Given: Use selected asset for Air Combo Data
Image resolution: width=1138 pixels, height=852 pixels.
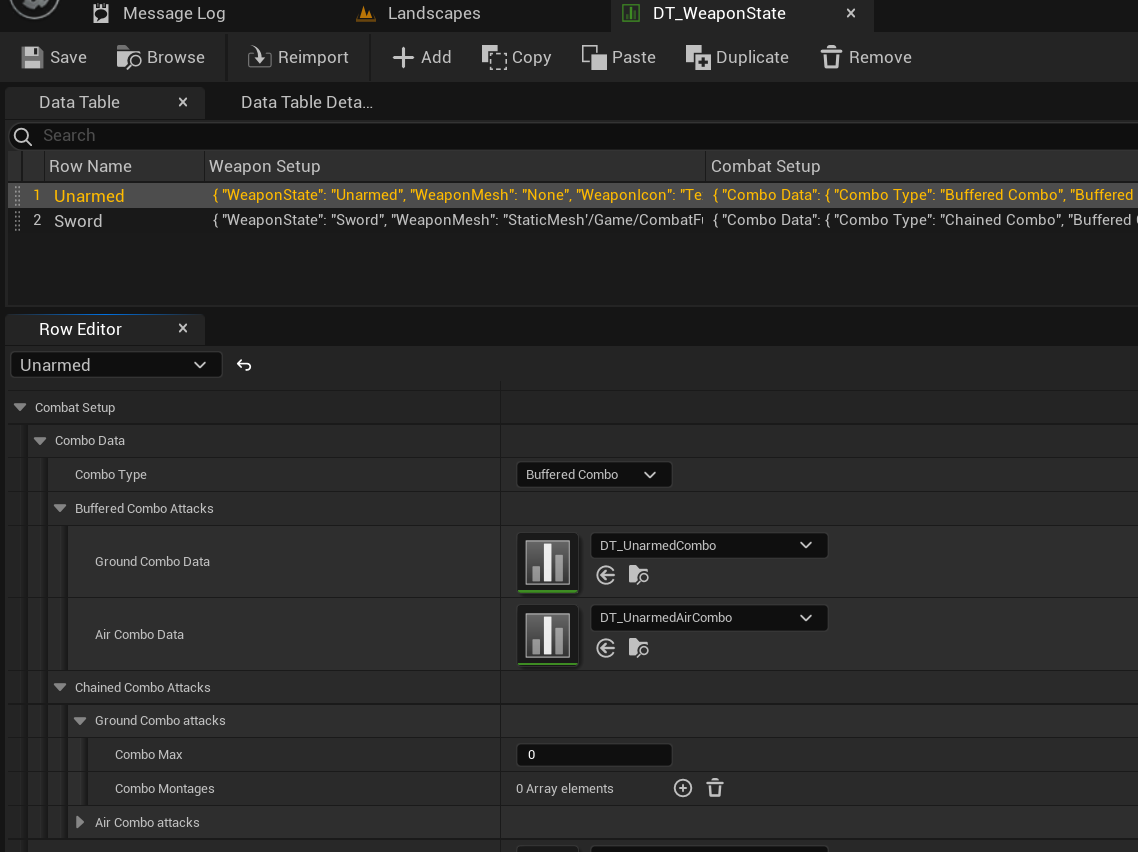Looking at the screenshot, I should click(606, 648).
